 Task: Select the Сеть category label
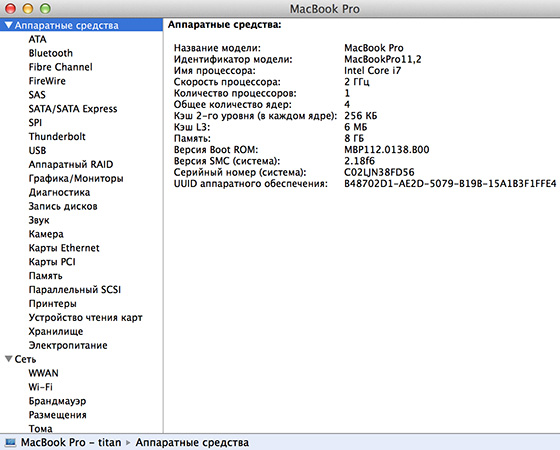point(25,359)
